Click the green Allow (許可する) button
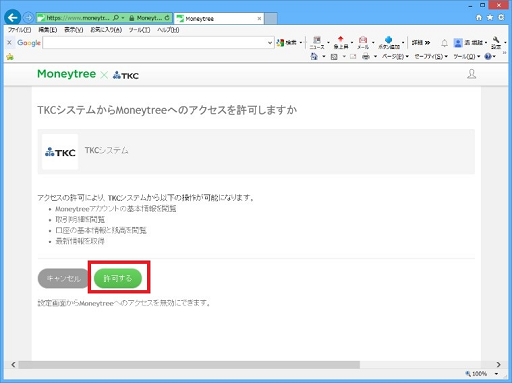The width and height of the screenshot is (512, 383). 118,278
